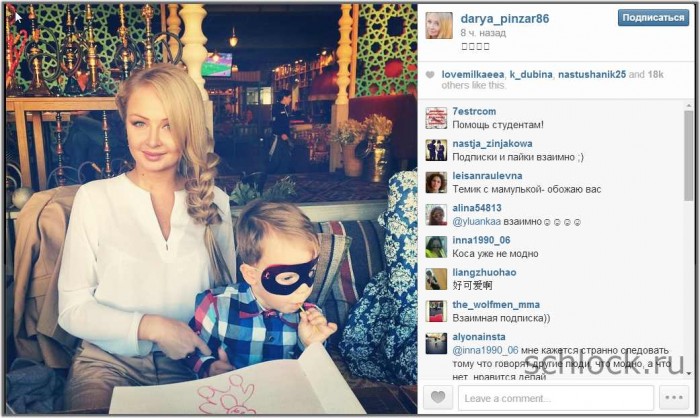Click the @inna1990_06 mention in alyonainsta comment
Screen dimensions: 700x418
pyautogui.click(x=485, y=350)
